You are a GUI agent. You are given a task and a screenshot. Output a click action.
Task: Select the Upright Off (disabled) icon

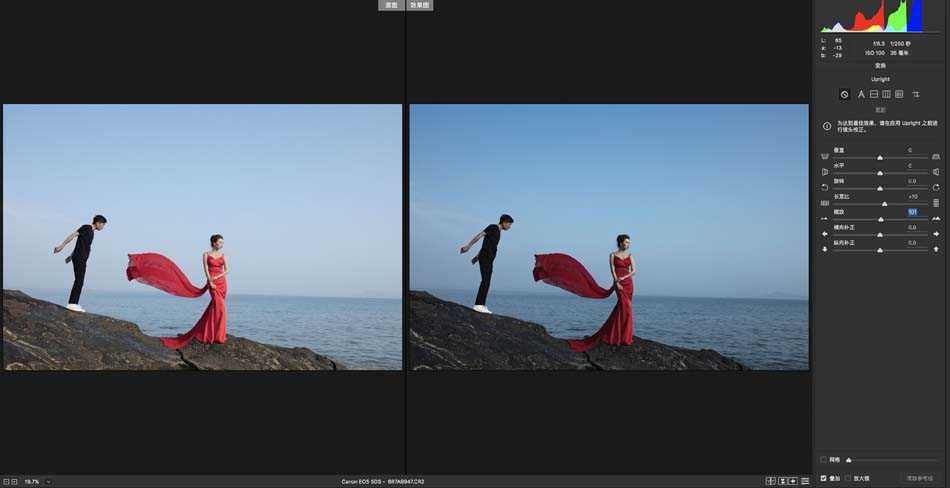tap(845, 94)
